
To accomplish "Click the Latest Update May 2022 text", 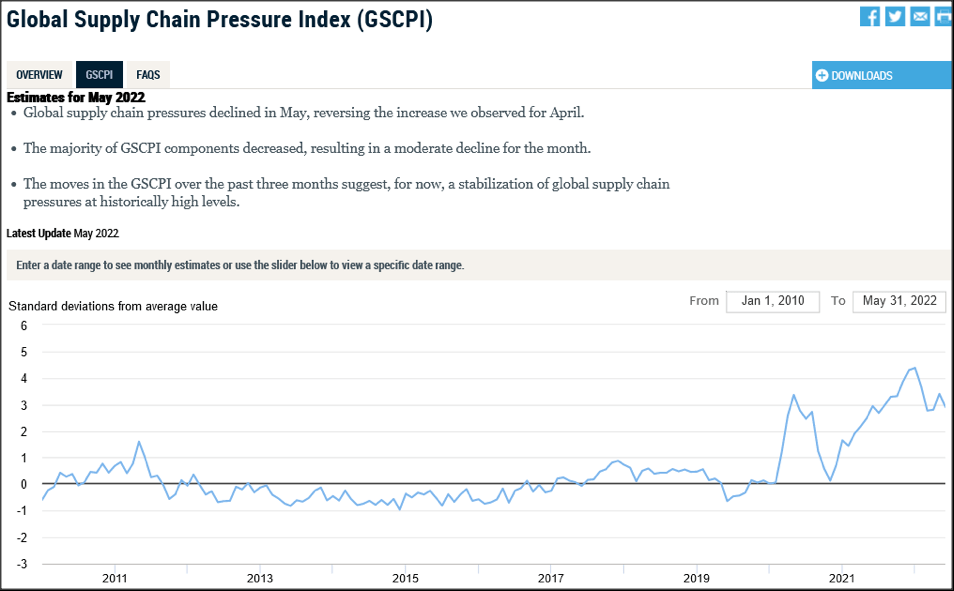I will coord(62,233).
